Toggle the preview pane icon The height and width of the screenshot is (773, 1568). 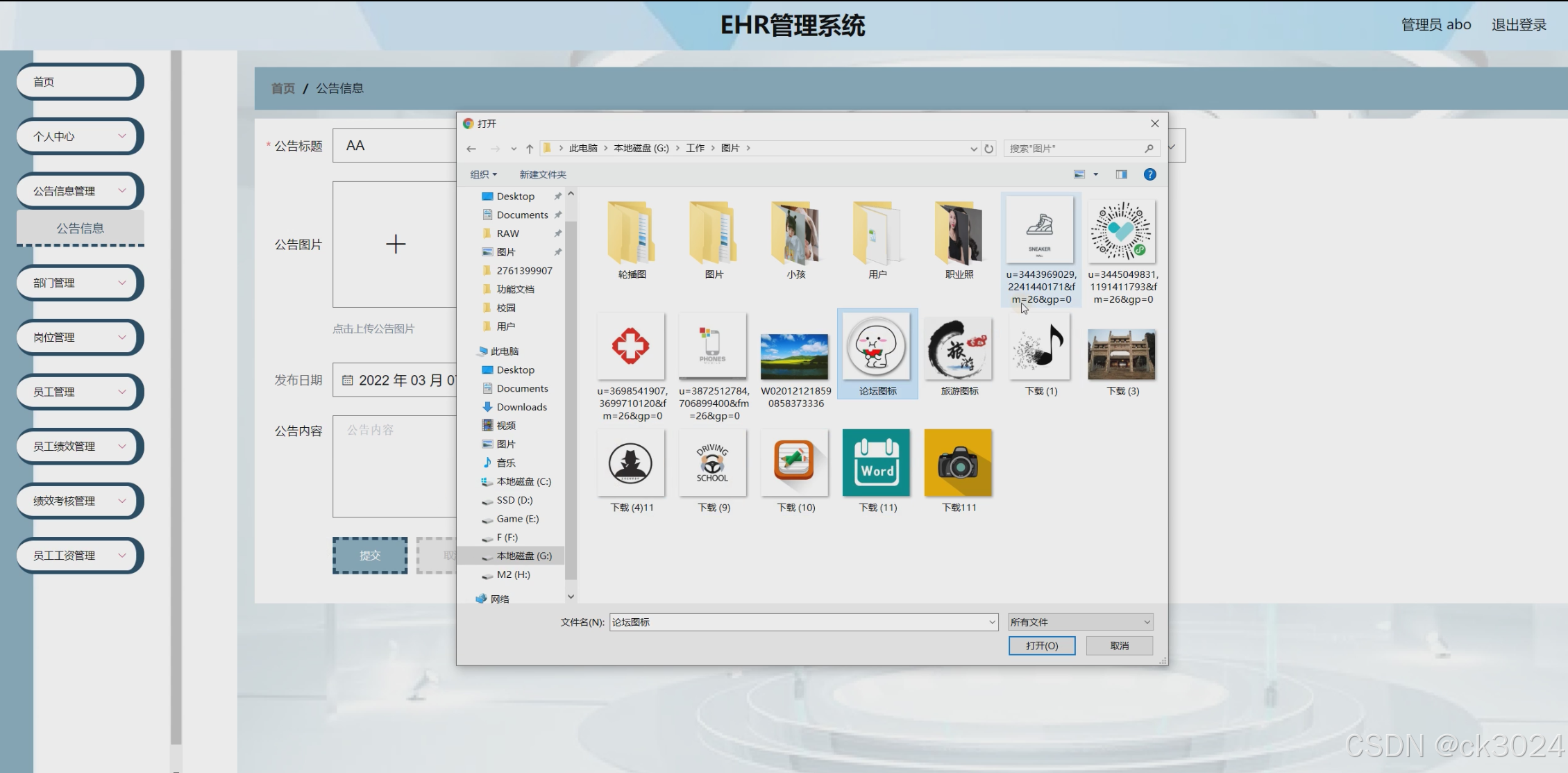pos(1121,174)
